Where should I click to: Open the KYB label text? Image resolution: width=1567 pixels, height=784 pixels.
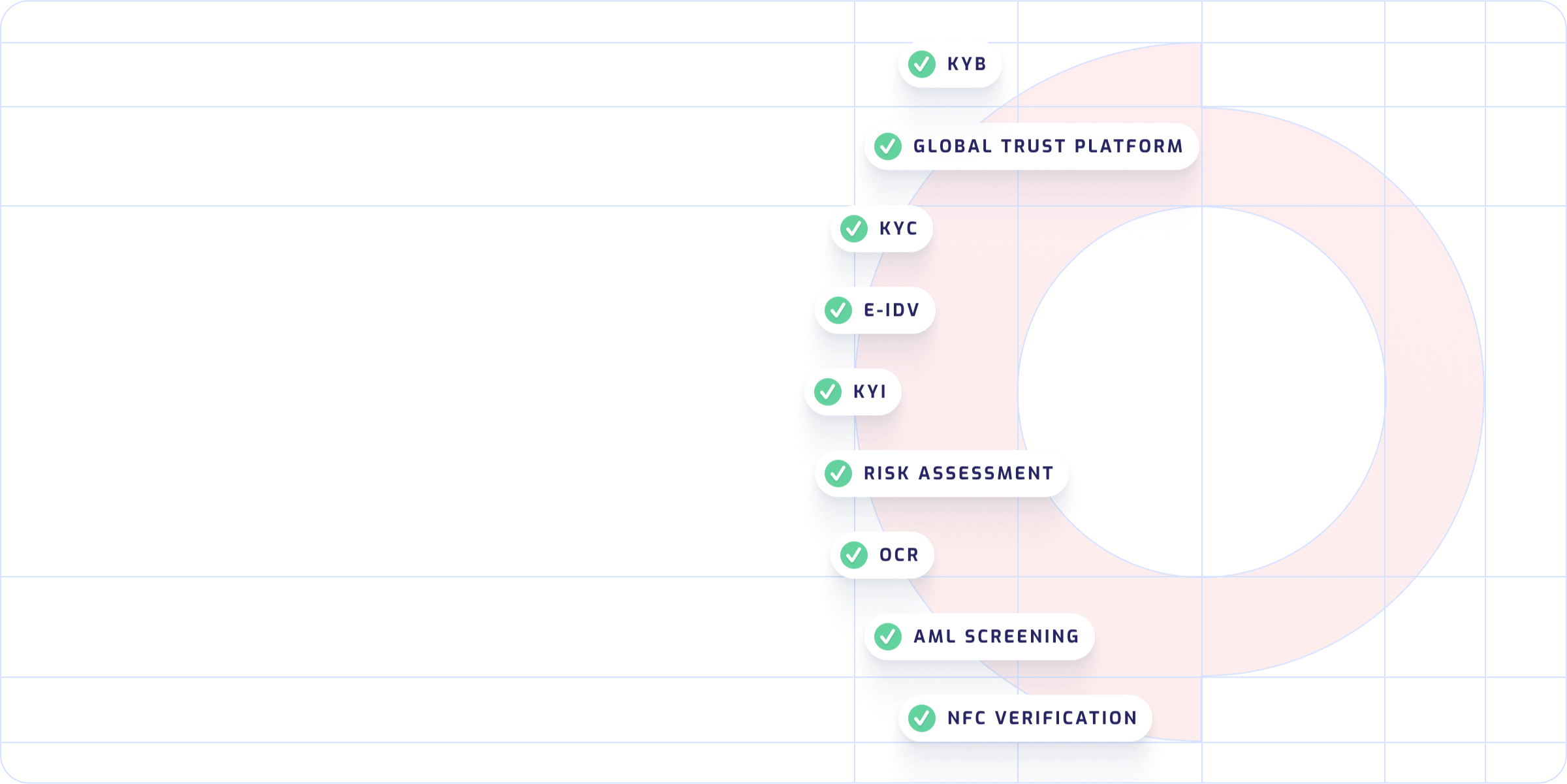967,64
